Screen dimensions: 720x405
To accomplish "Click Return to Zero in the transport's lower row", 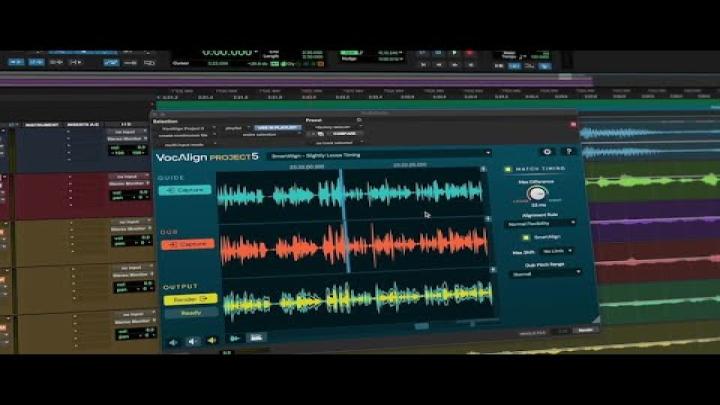I will [x=423, y=65].
